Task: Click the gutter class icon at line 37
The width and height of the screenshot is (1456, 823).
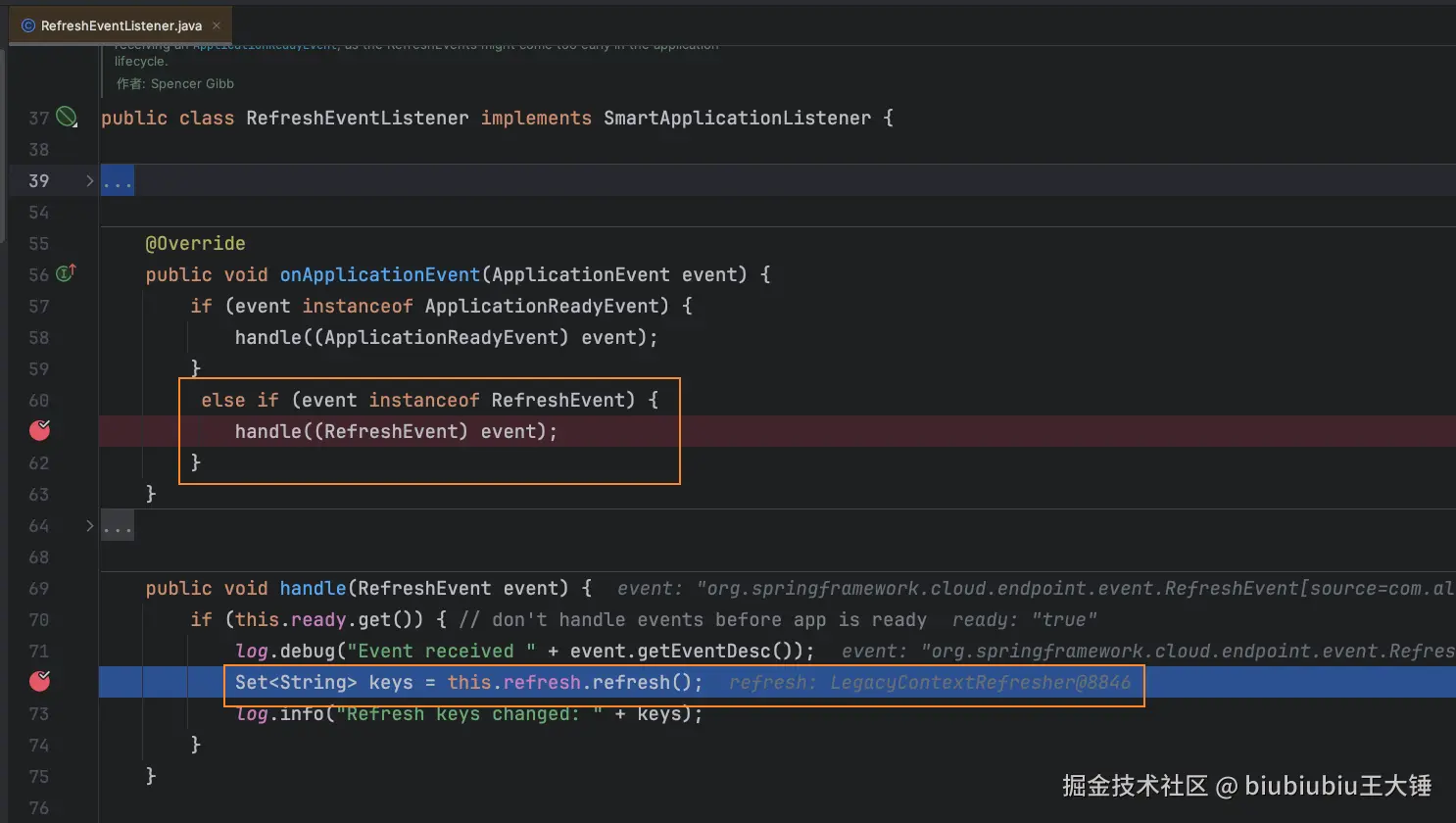Action: 67,118
